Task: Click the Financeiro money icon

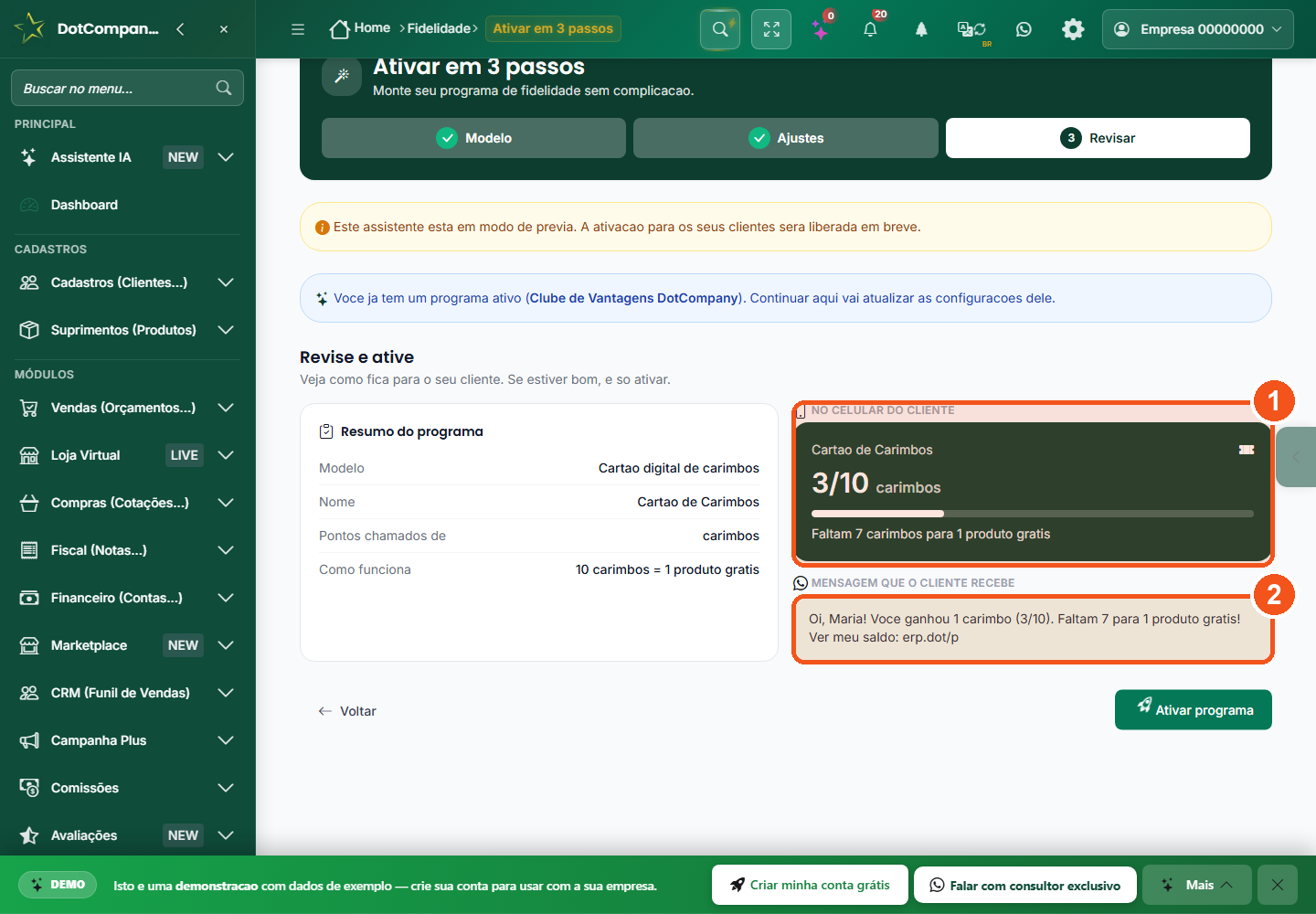Action: coord(29,598)
